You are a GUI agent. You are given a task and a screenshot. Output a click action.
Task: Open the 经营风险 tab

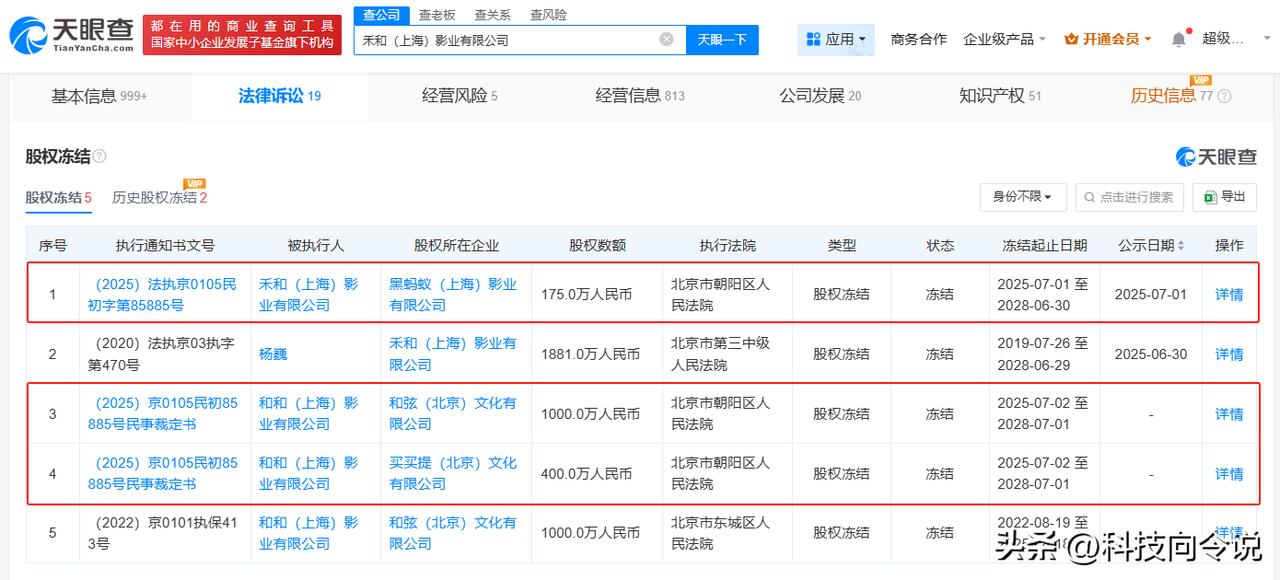(459, 96)
